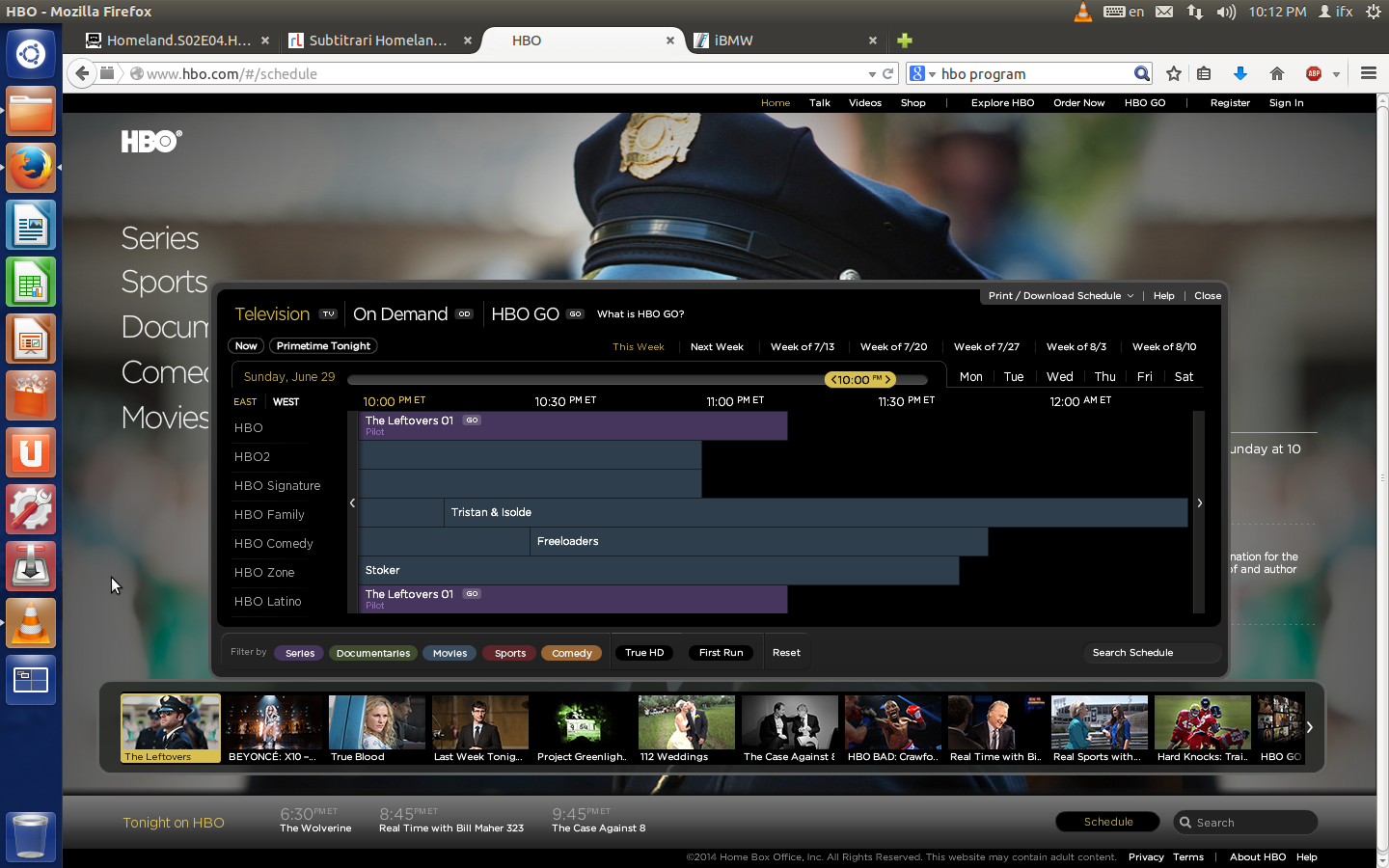Click the Primetime Tonight button
Screen dimensions: 1389x868
tap(323, 346)
